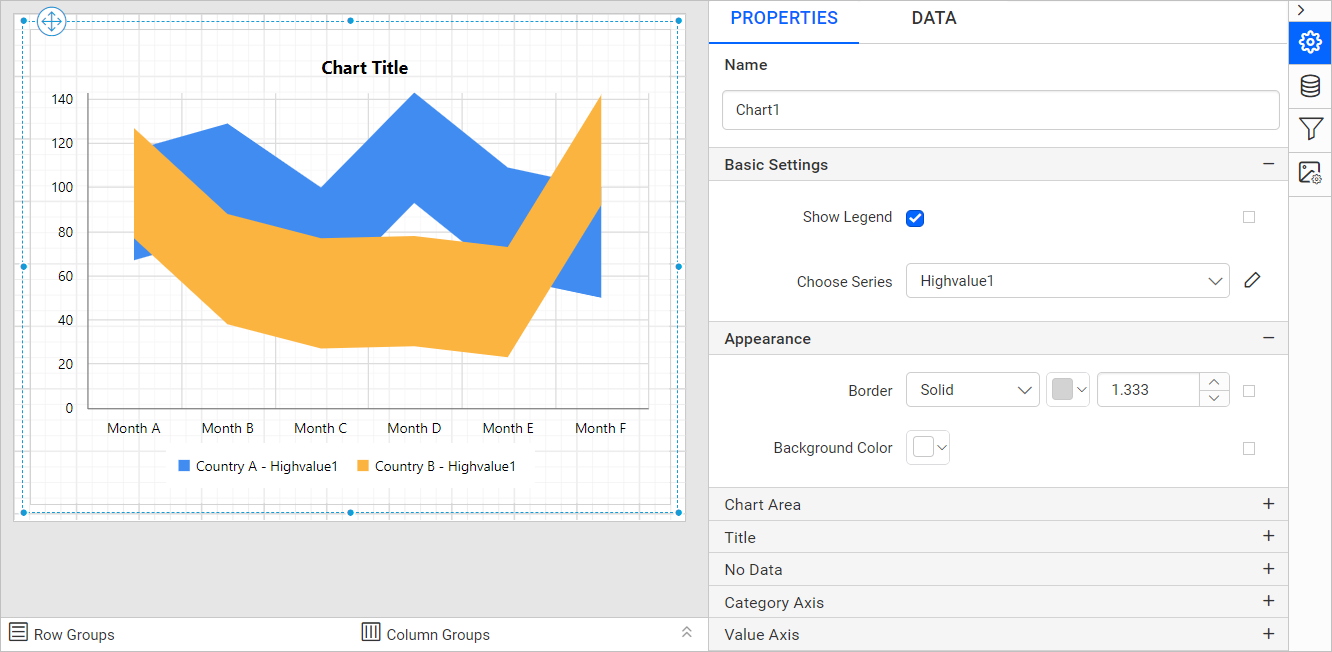Collapse the Appearance section
1332x652 pixels.
tap(1269, 338)
